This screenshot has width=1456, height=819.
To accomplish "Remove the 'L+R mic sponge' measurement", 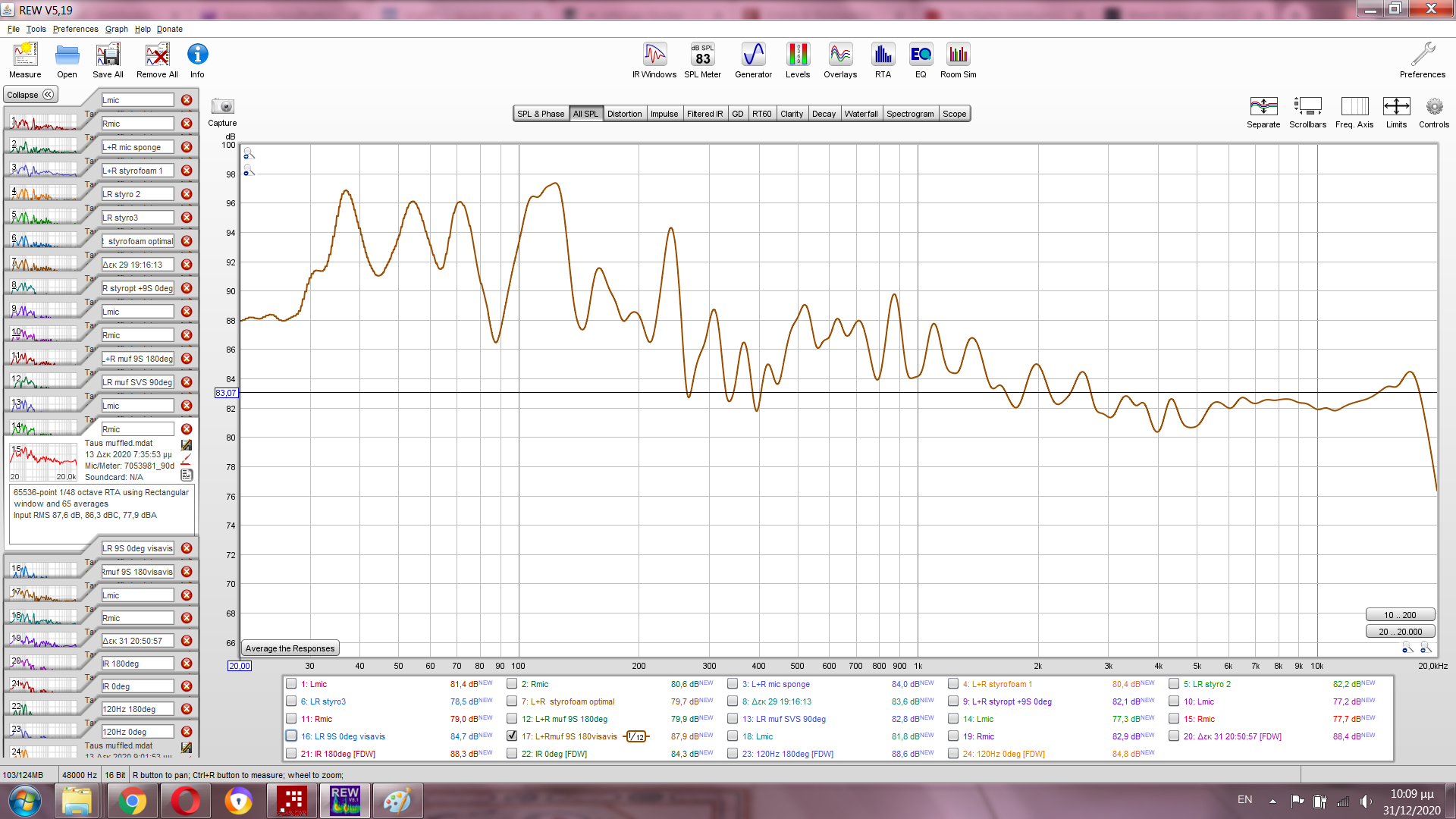I will [x=187, y=147].
